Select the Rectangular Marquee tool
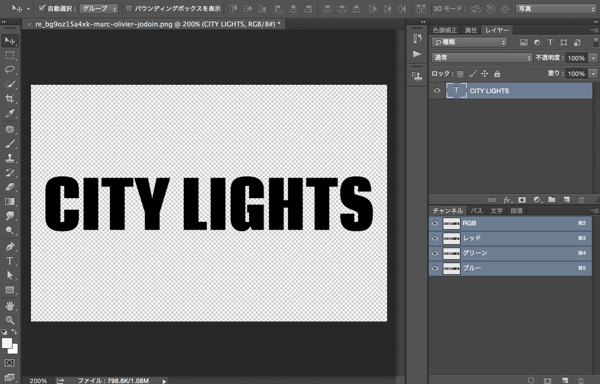600x384 pixels. 10,55
